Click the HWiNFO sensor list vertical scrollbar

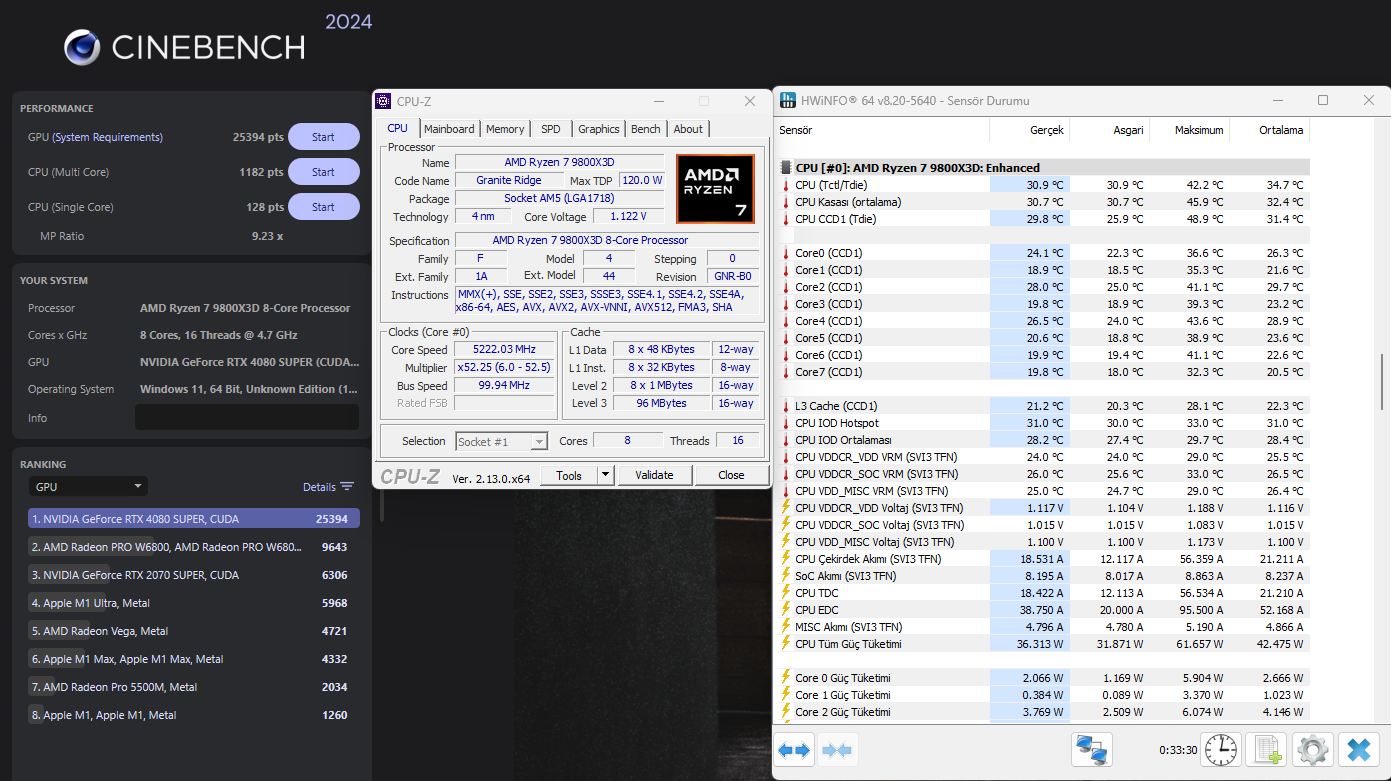pos(1382,380)
